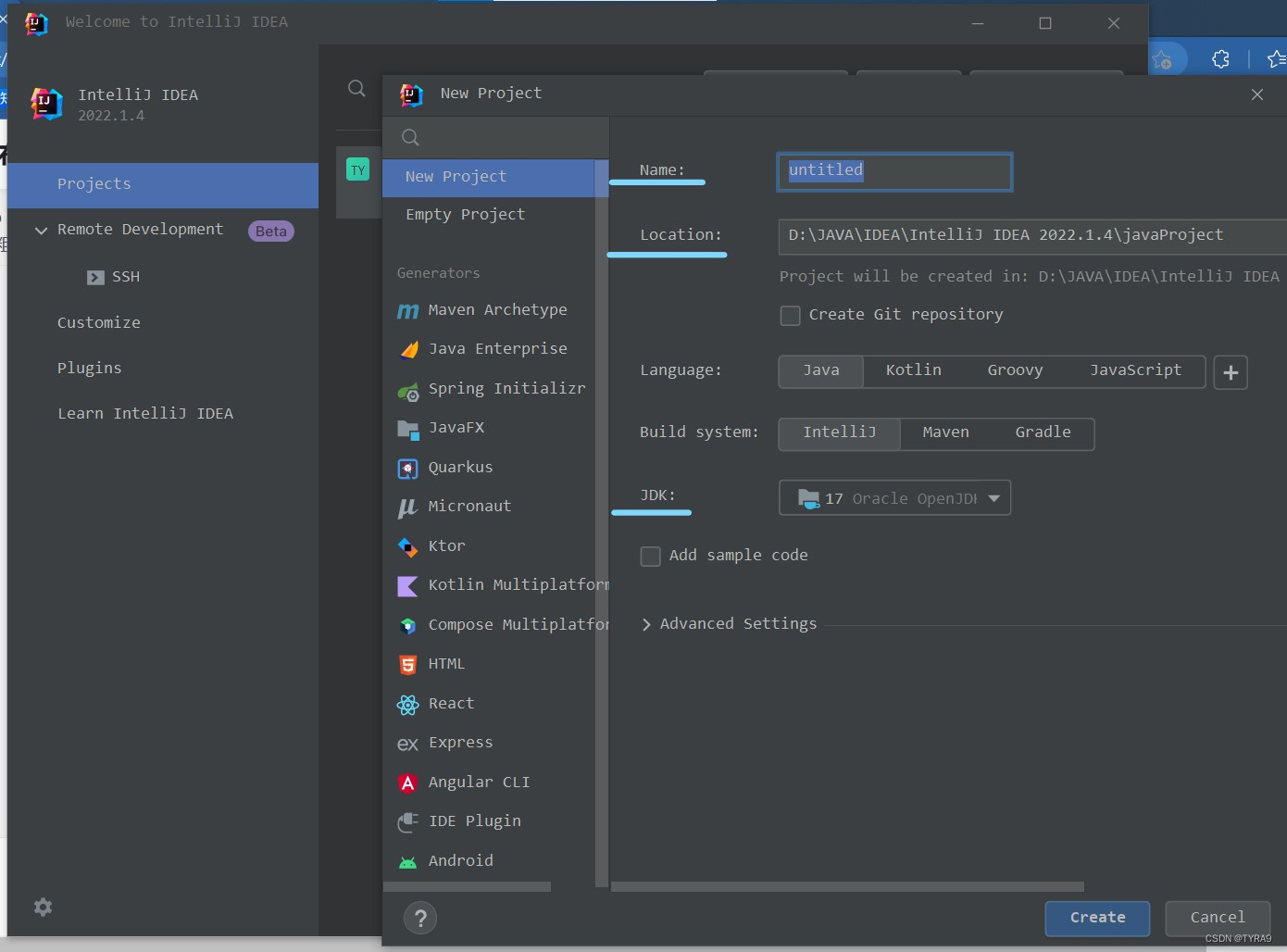Click the horizontal scrollbar under generators list
The width and height of the screenshot is (1287, 952).
pyautogui.click(x=467, y=886)
